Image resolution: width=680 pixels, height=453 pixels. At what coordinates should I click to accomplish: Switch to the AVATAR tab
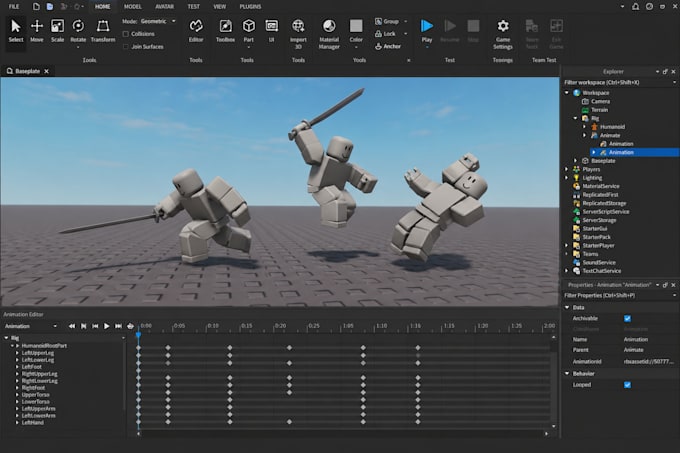[x=164, y=7]
